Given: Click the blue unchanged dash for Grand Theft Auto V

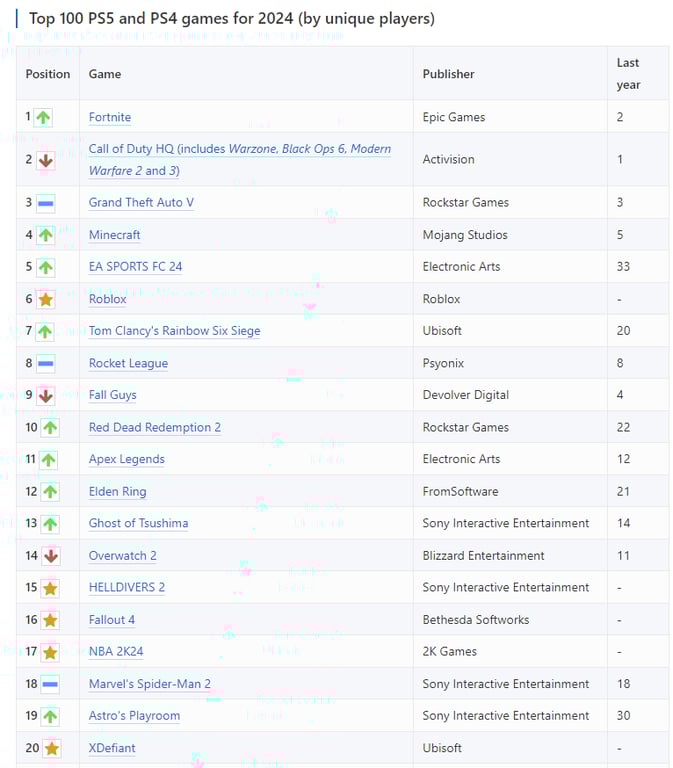Looking at the screenshot, I should [x=46, y=203].
